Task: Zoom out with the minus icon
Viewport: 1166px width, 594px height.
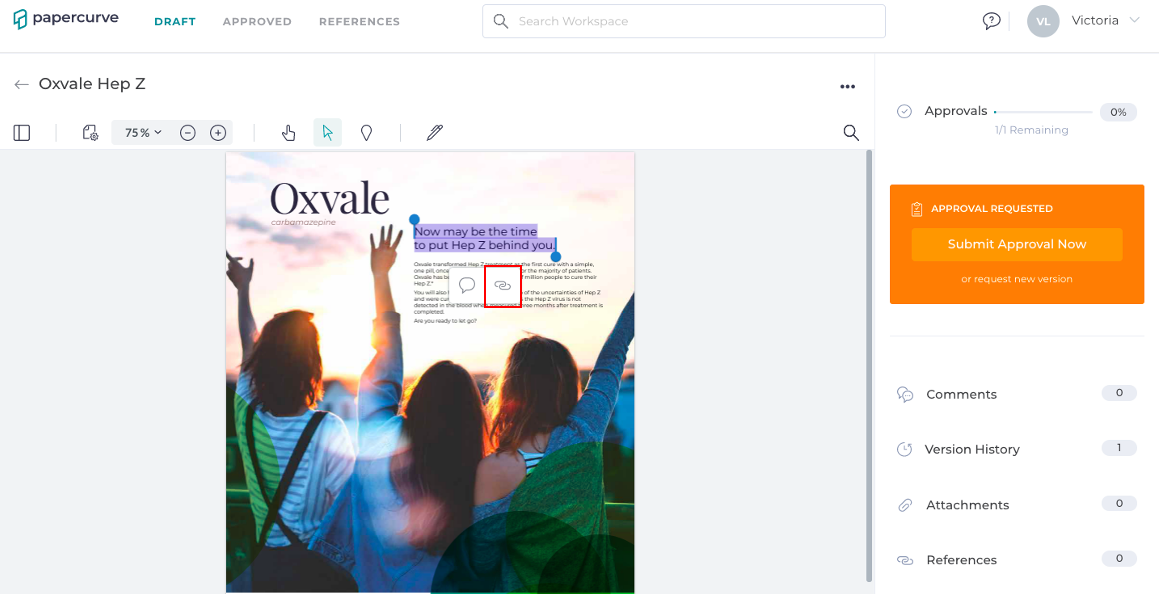Action: pos(188,133)
